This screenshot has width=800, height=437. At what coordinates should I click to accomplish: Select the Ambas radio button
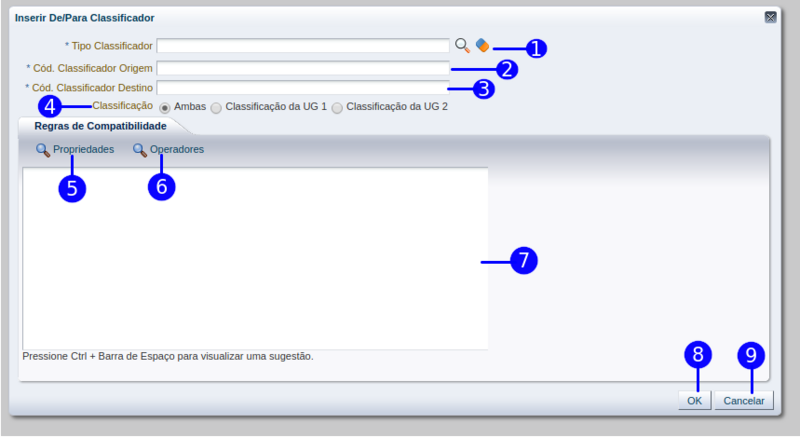pyautogui.click(x=164, y=108)
